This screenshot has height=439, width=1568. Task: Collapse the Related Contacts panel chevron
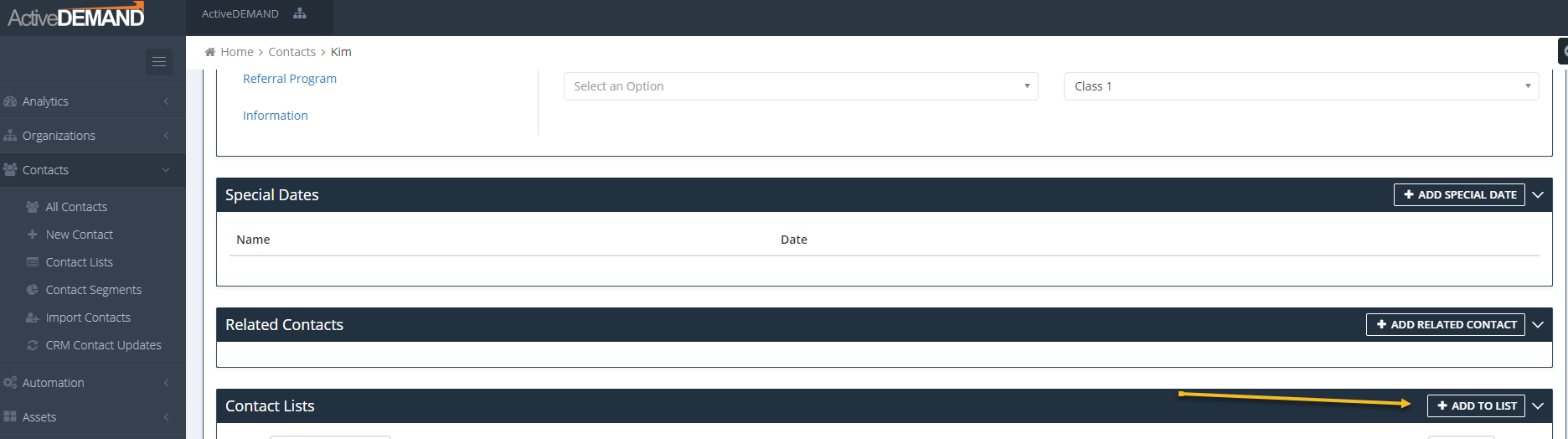coord(1538,324)
